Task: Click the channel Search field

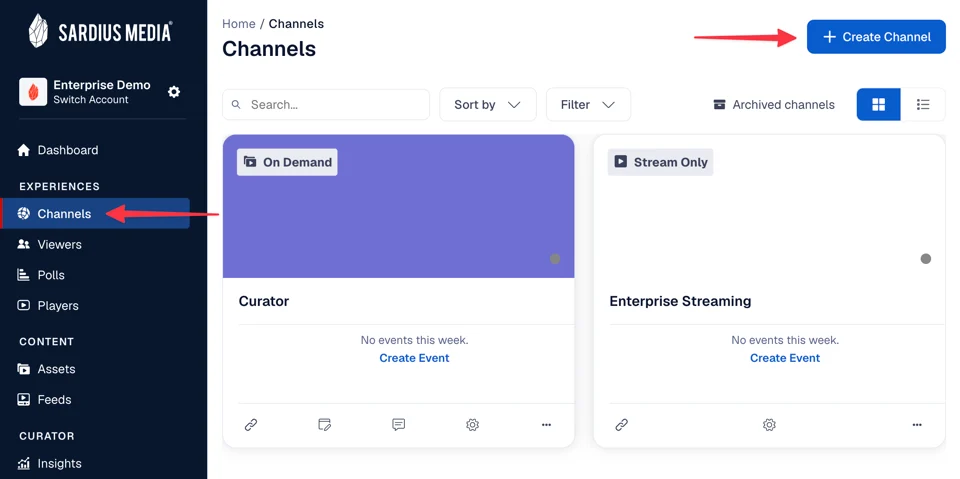Action: (x=326, y=105)
